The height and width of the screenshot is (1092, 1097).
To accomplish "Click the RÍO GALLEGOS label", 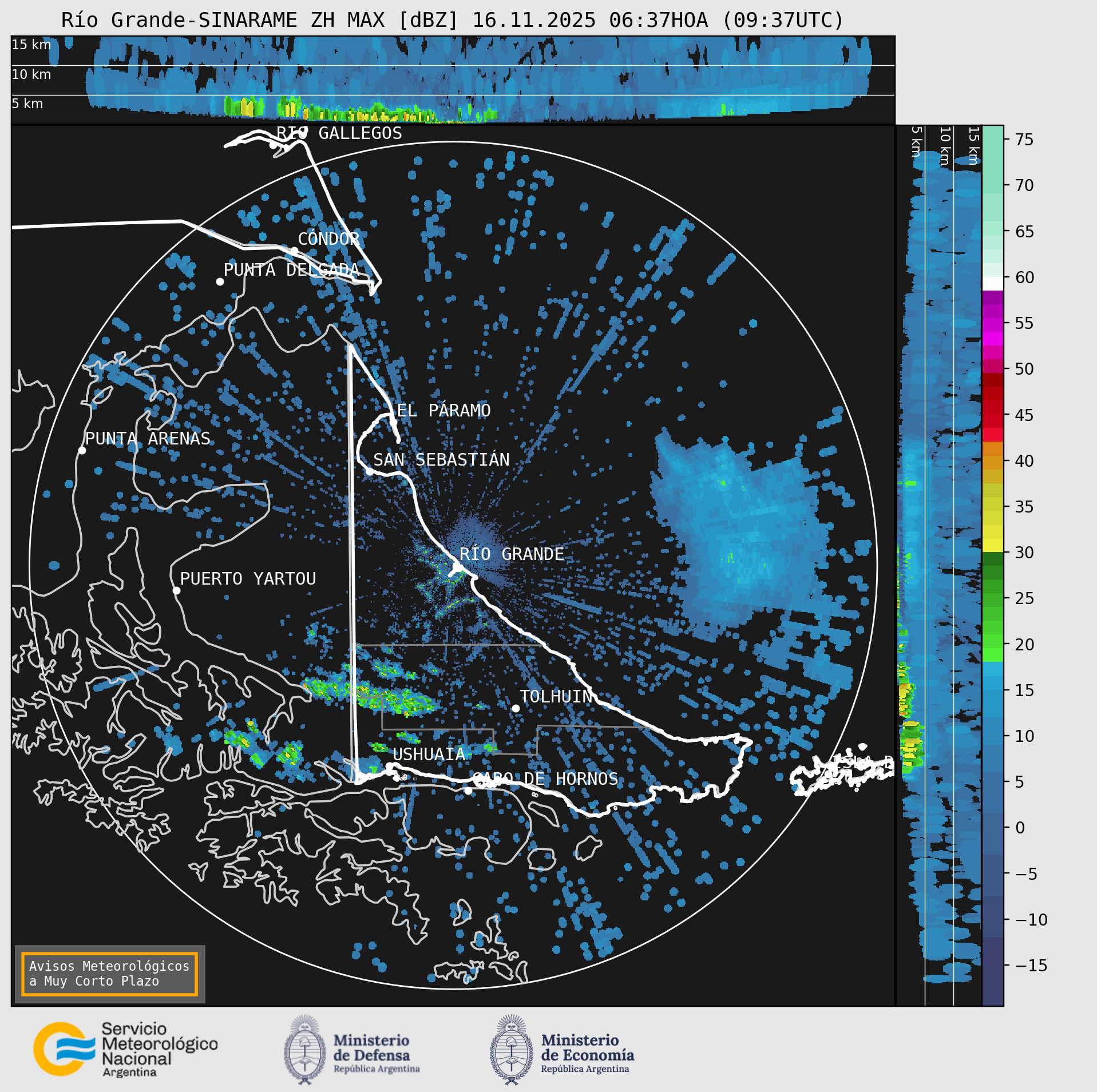I will (x=339, y=133).
